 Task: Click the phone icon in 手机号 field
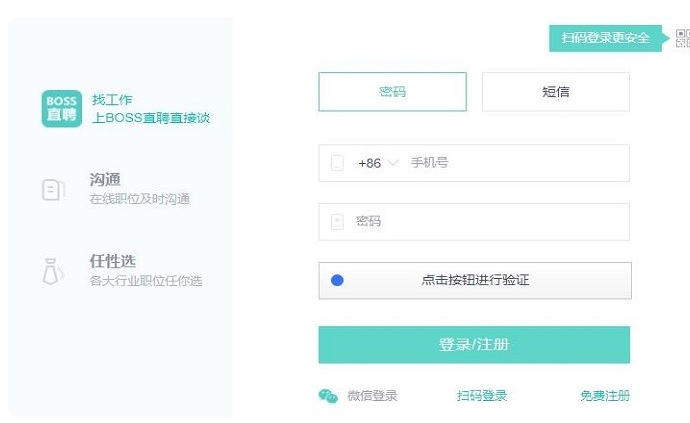point(337,163)
